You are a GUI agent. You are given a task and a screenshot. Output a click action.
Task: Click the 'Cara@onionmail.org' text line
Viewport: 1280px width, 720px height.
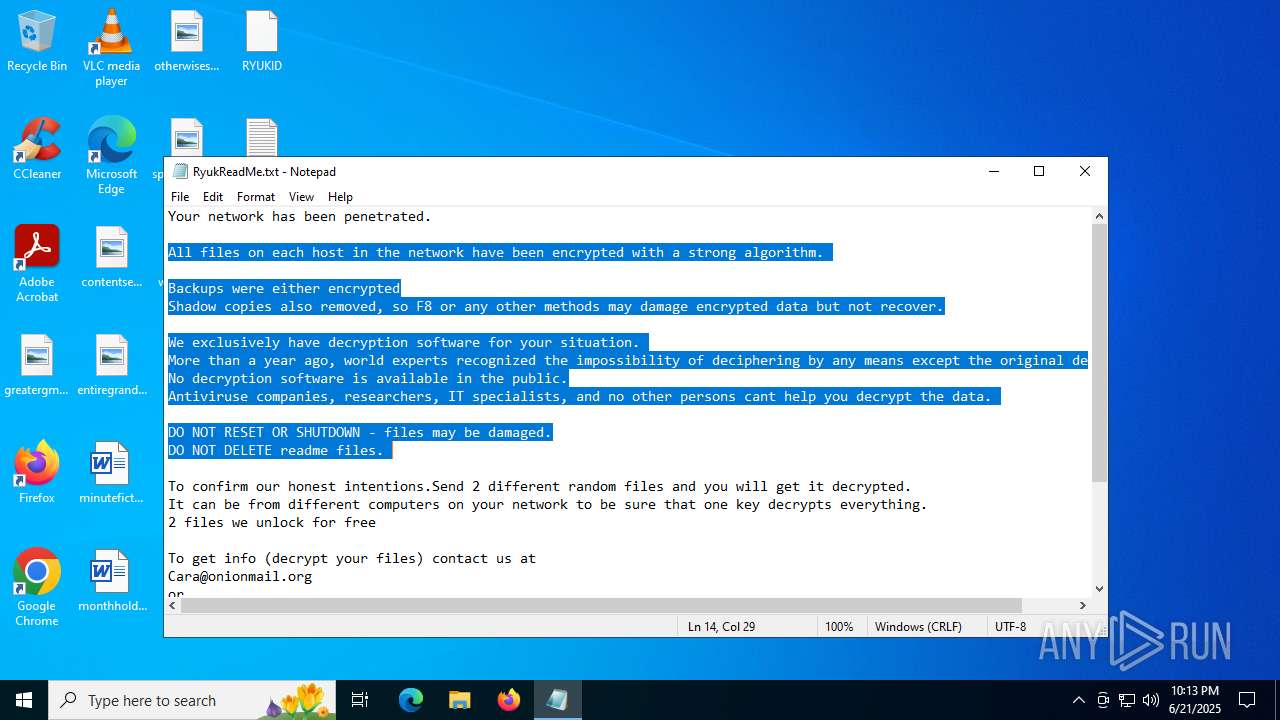240,576
